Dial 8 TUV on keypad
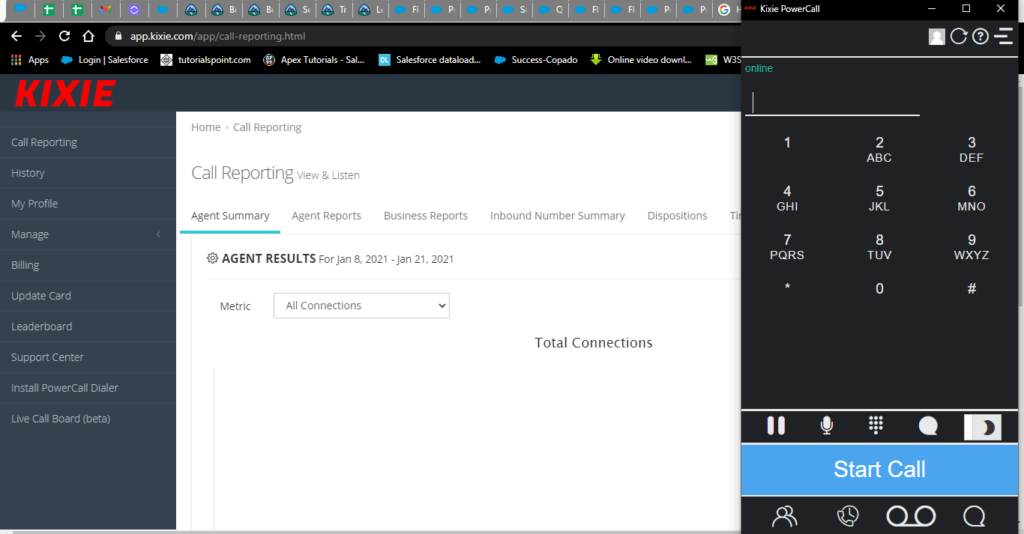 coord(879,247)
